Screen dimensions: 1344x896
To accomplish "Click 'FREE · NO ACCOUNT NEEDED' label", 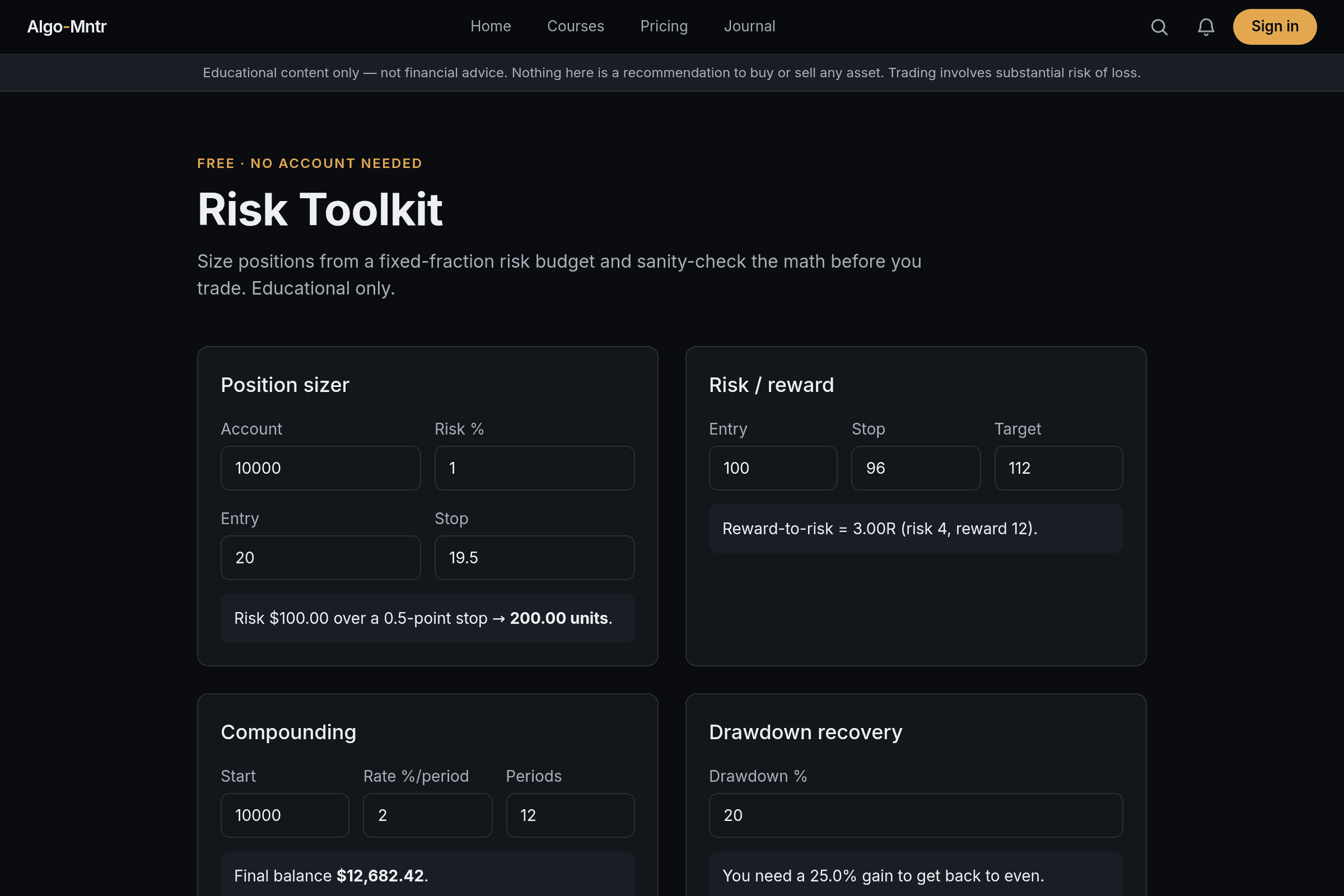I will click(310, 164).
